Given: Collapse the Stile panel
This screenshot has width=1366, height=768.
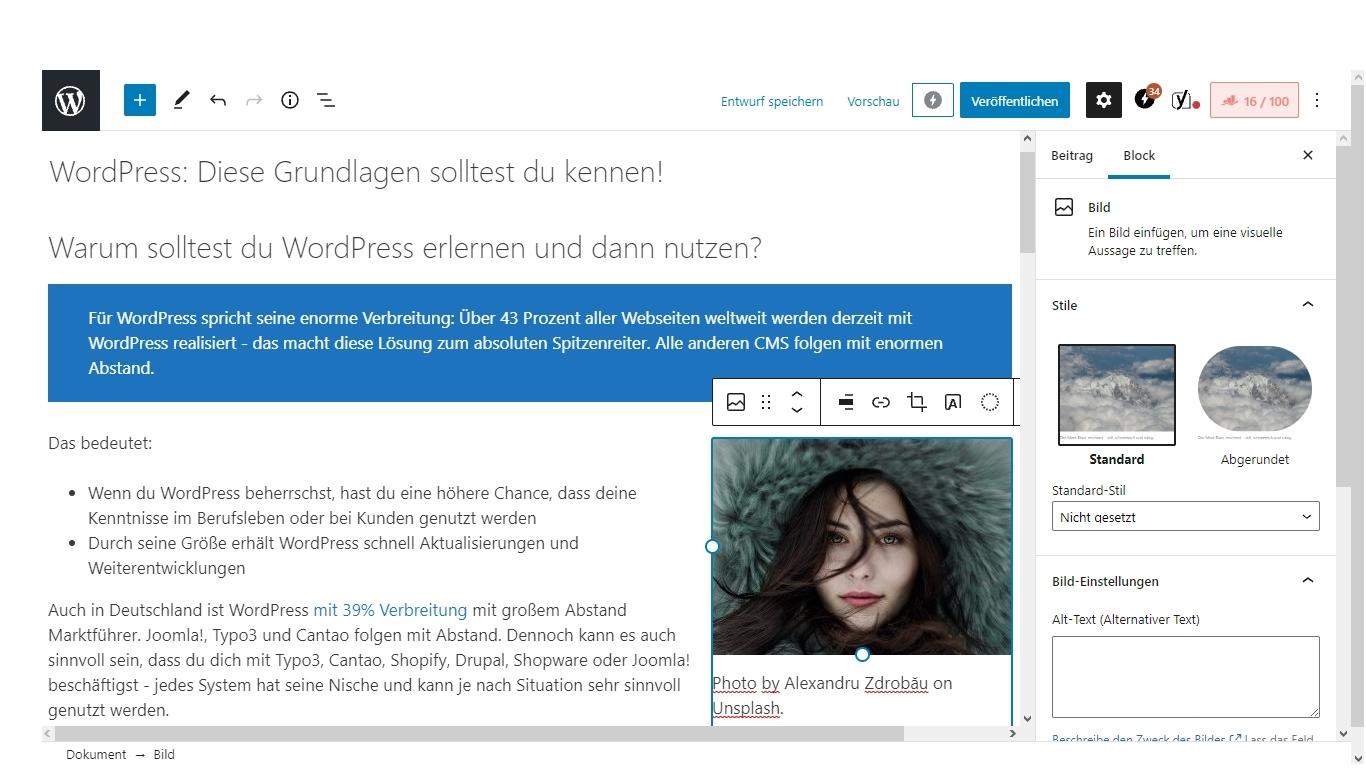Looking at the screenshot, I should [1308, 305].
